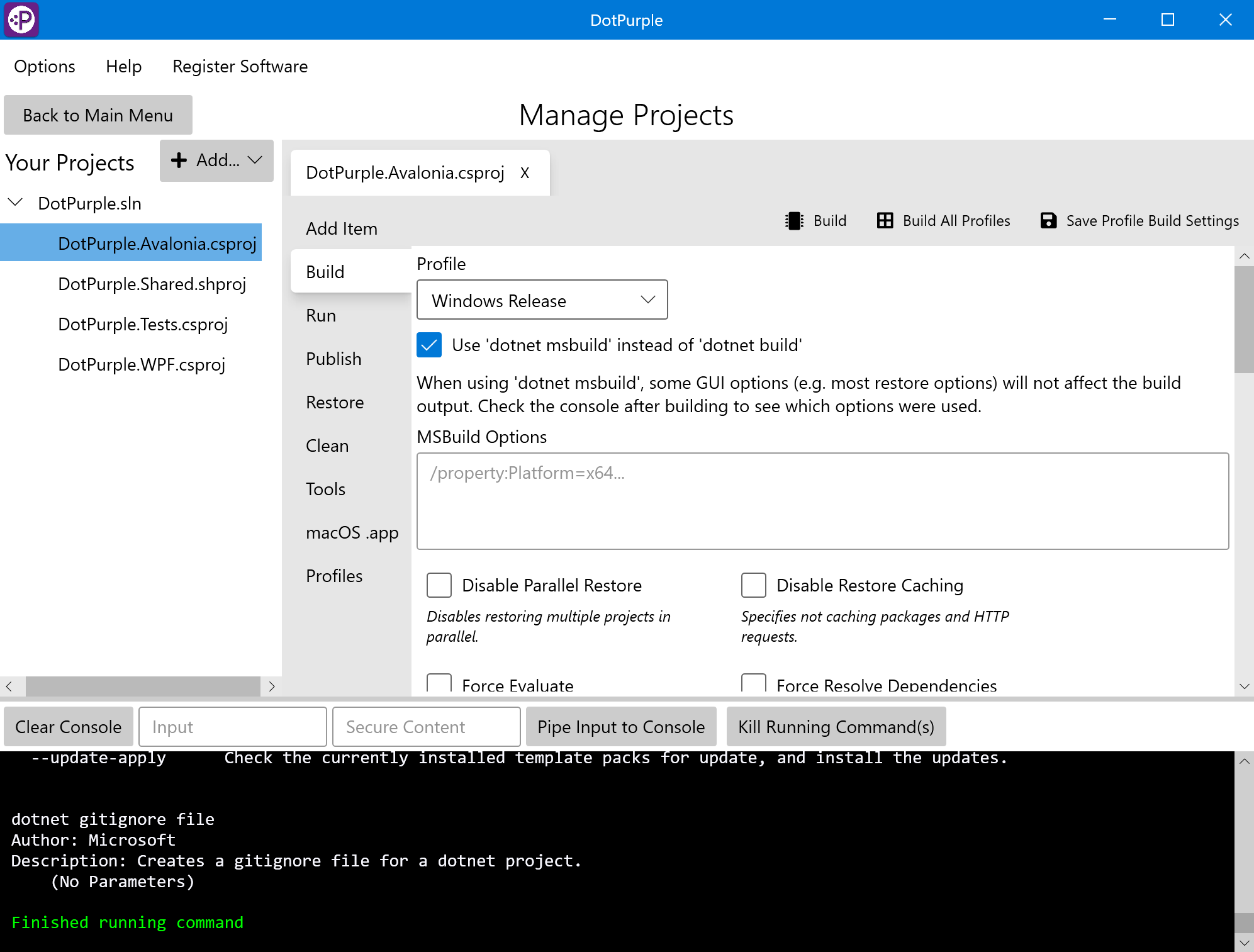Click the build settings vertical scrollbar thumb
The image size is (1254, 952).
pos(1244,320)
